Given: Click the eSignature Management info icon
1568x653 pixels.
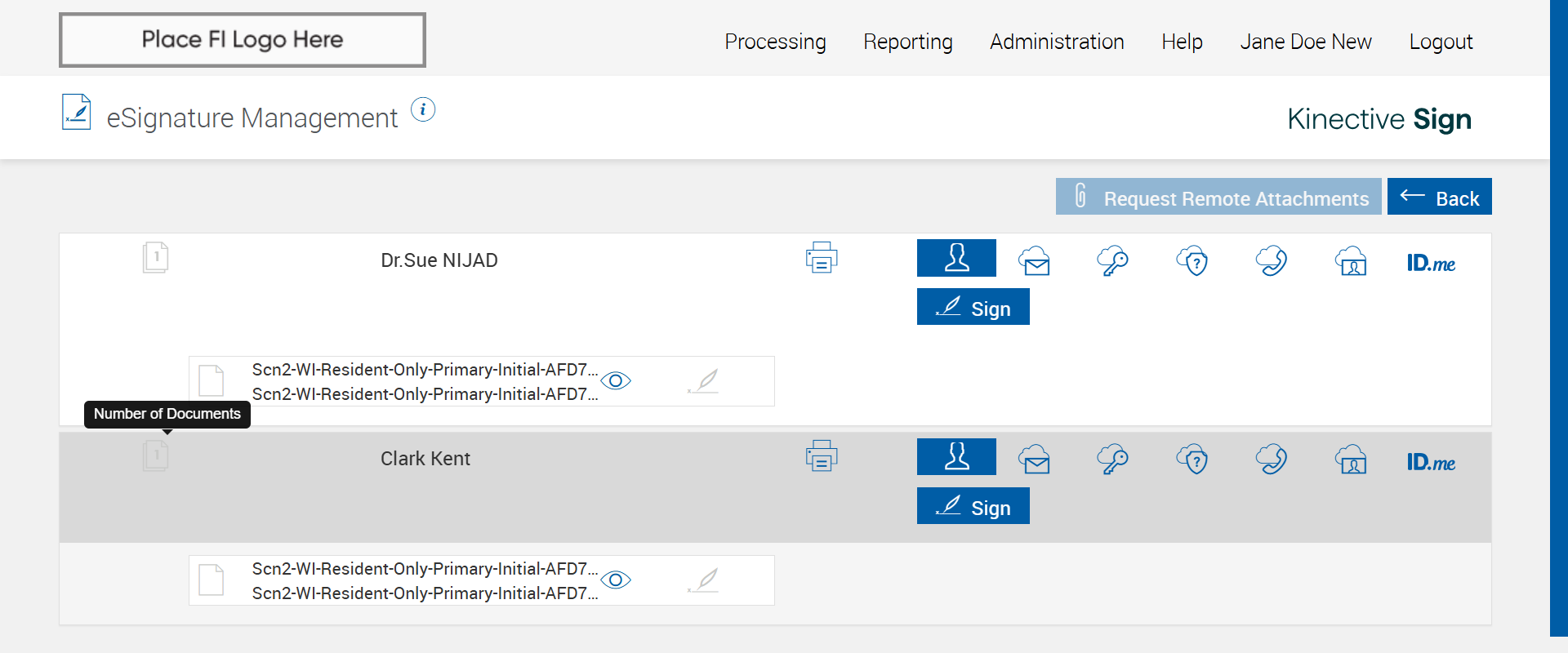Looking at the screenshot, I should pos(423,109).
